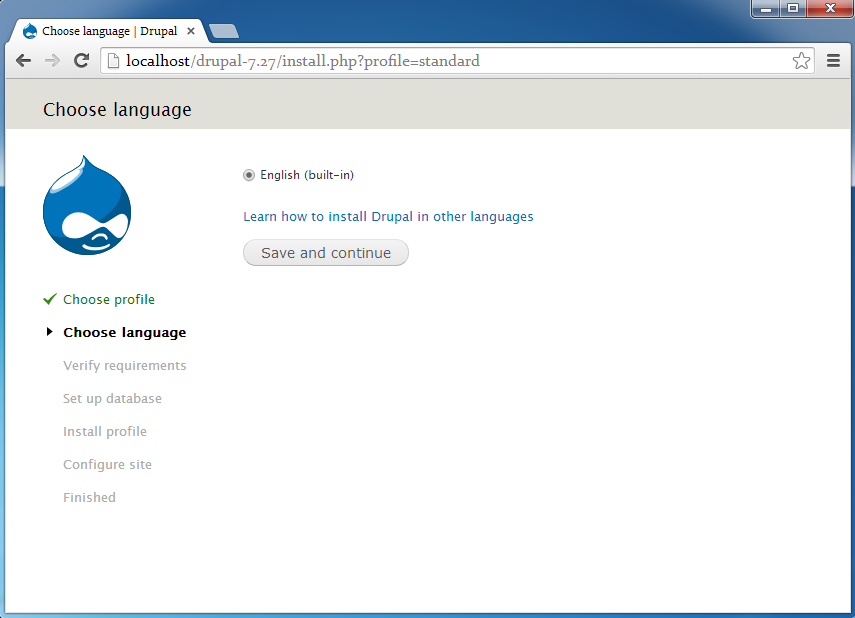This screenshot has height=618, width=855.
Task: Go back using the browser back arrow
Action: (x=23, y=61)
